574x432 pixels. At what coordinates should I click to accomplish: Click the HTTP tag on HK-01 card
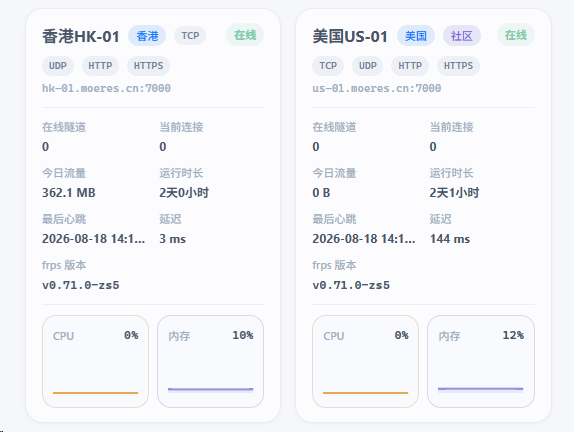point(100,66)
